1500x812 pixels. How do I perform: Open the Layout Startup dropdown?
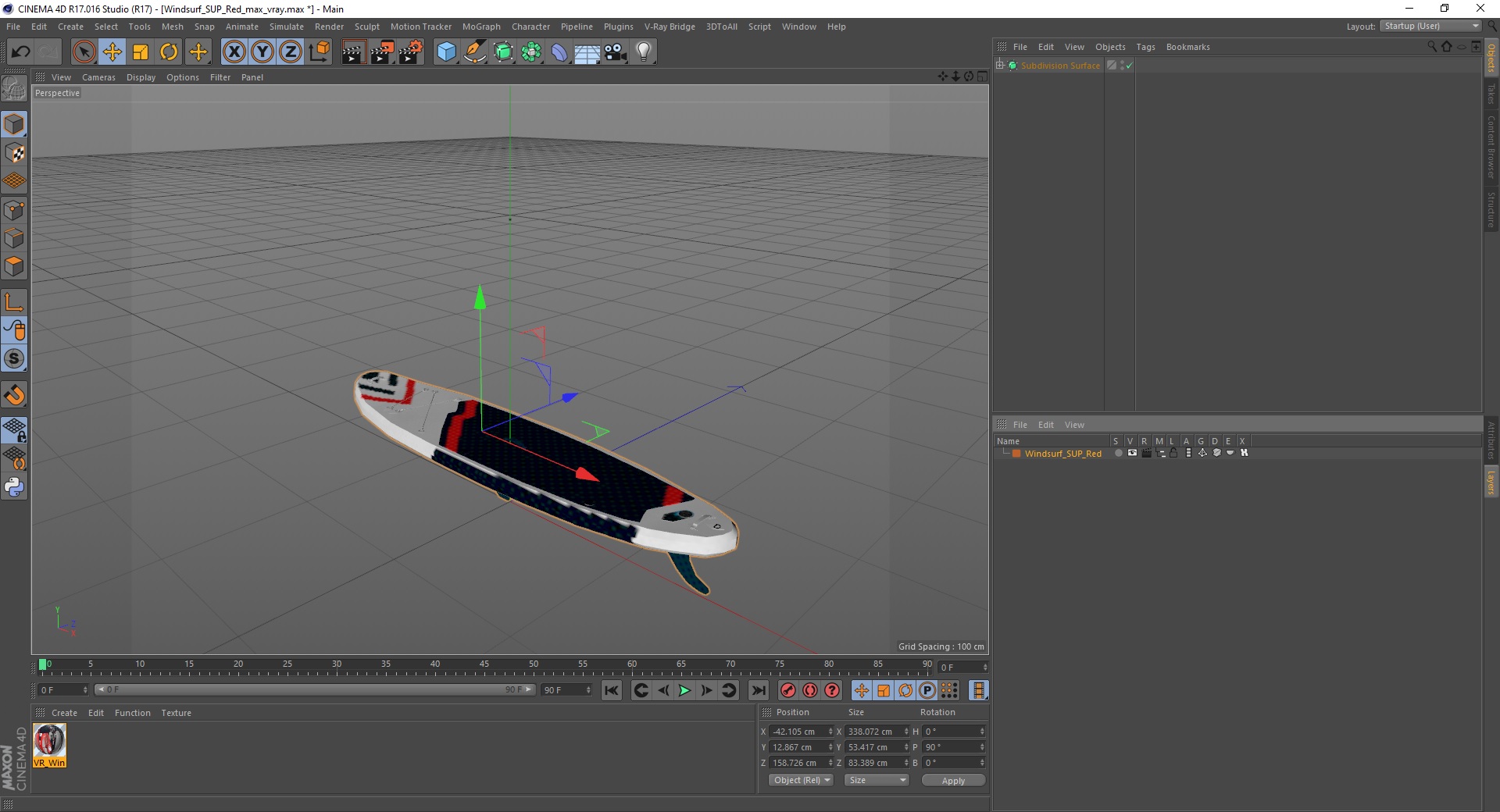pos(1431,27)
